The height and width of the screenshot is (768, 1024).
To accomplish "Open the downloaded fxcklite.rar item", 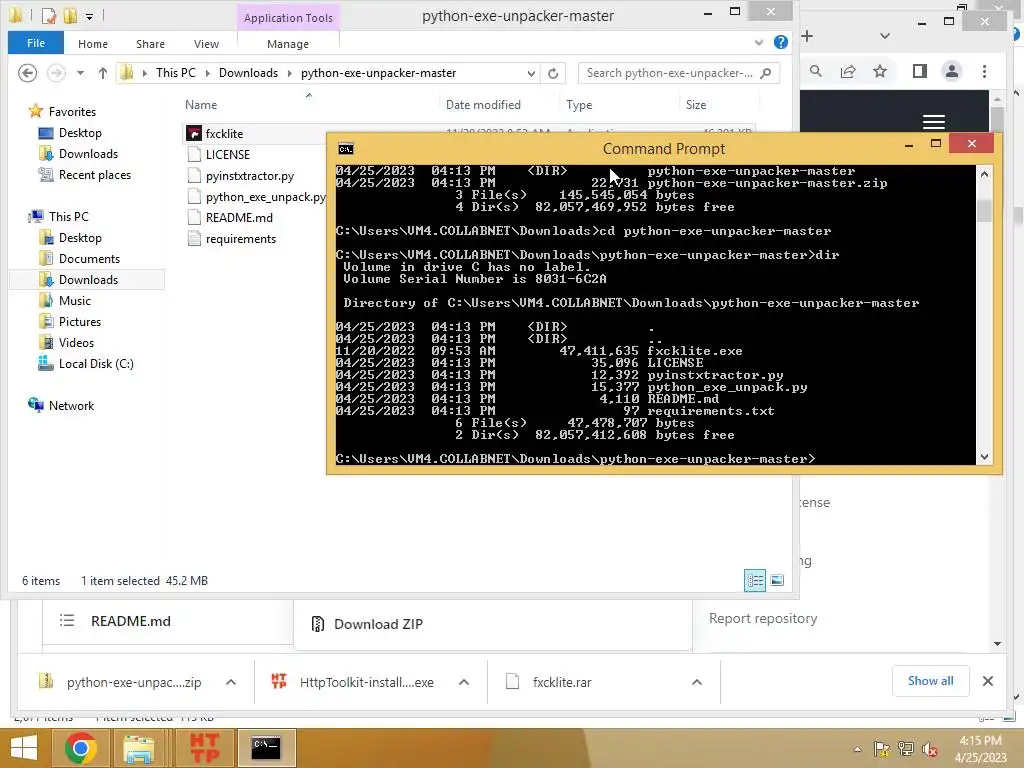I will pyautogui.click(x=562, y=682).
